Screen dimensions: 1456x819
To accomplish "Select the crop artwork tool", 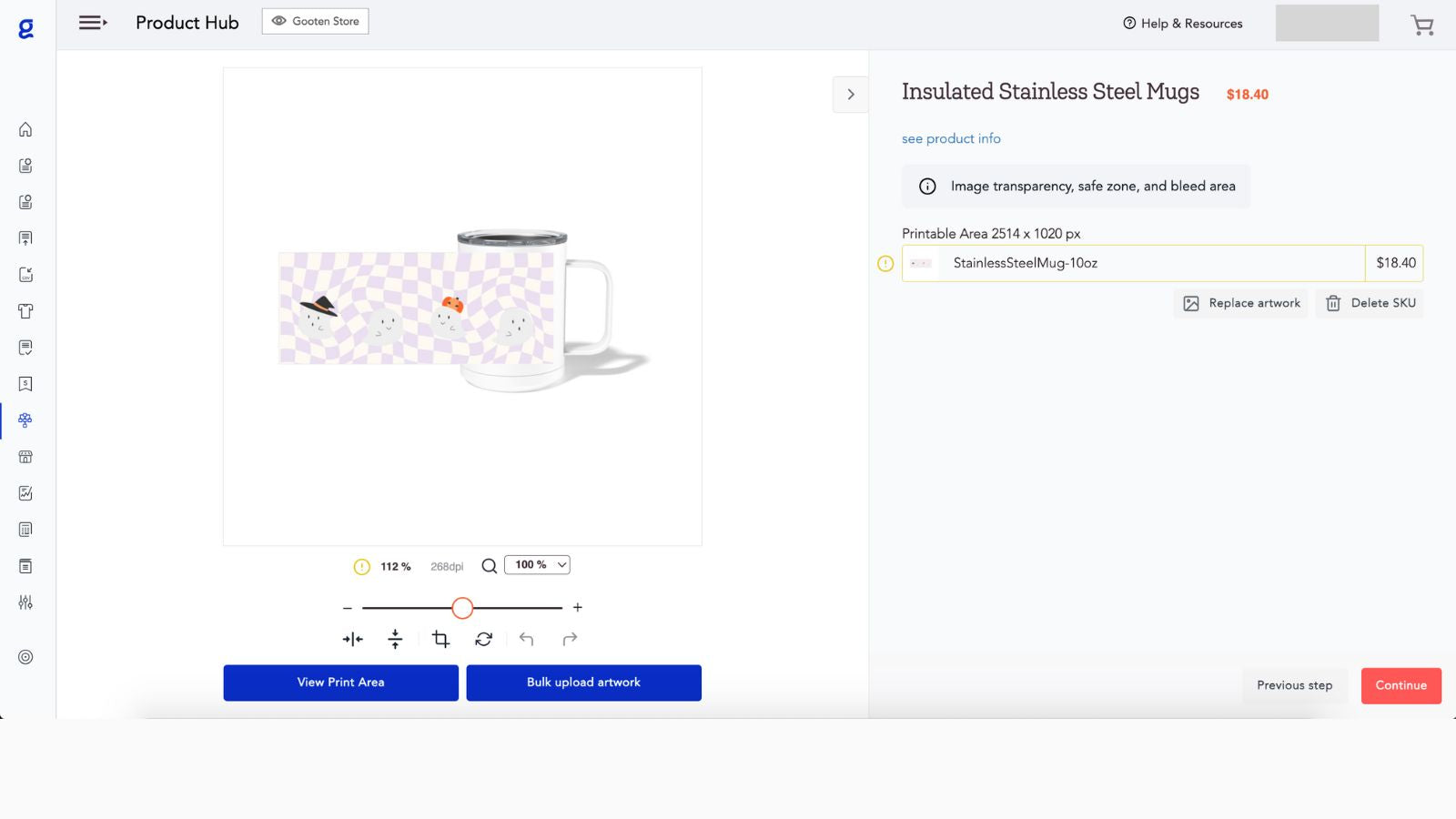I will click(x=440, y=639).
